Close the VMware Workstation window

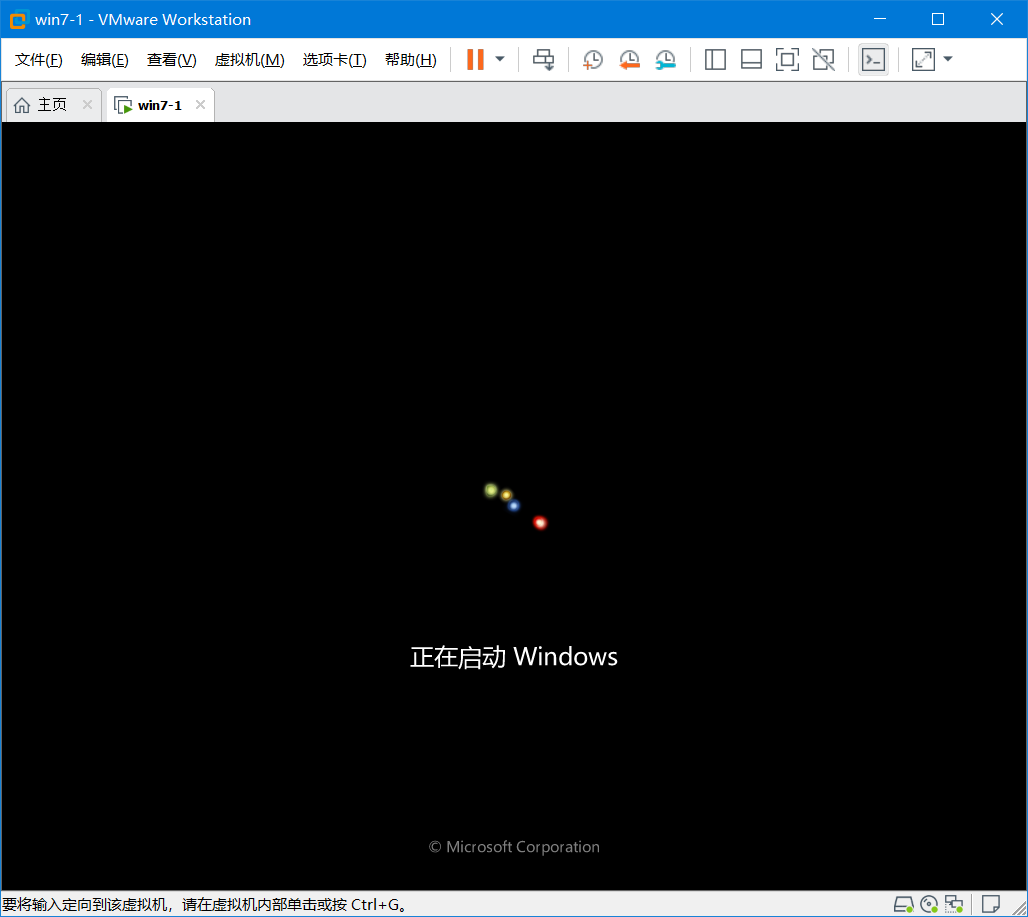(x=997, y=20)
